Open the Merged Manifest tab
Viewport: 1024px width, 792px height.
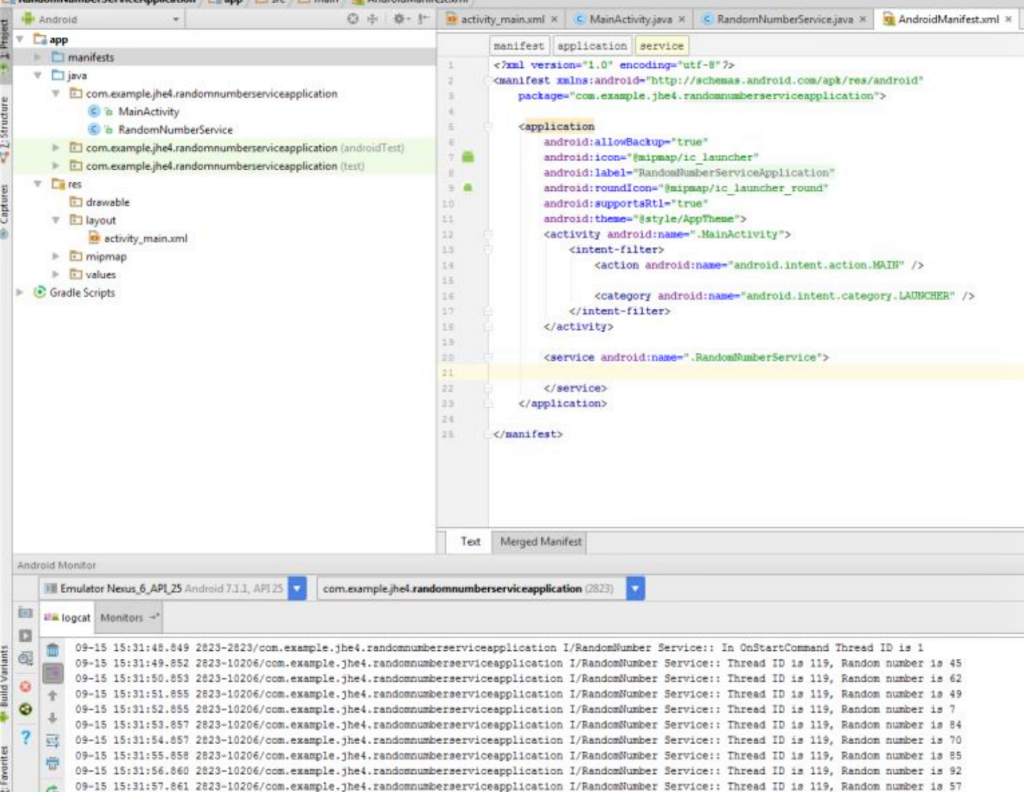point(540,541)
